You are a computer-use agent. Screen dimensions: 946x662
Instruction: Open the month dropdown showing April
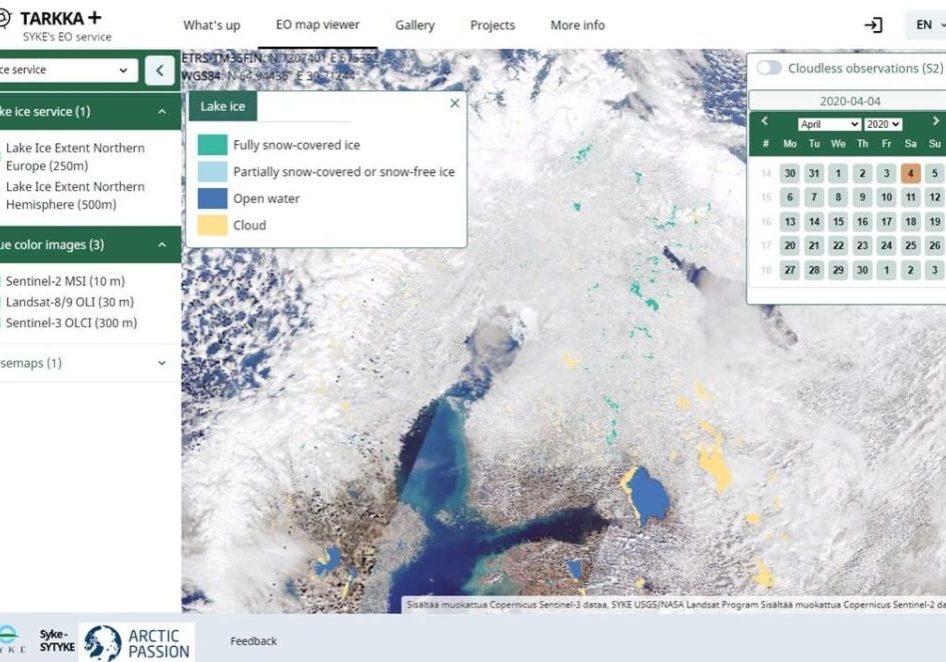click(x=829, y=124)
